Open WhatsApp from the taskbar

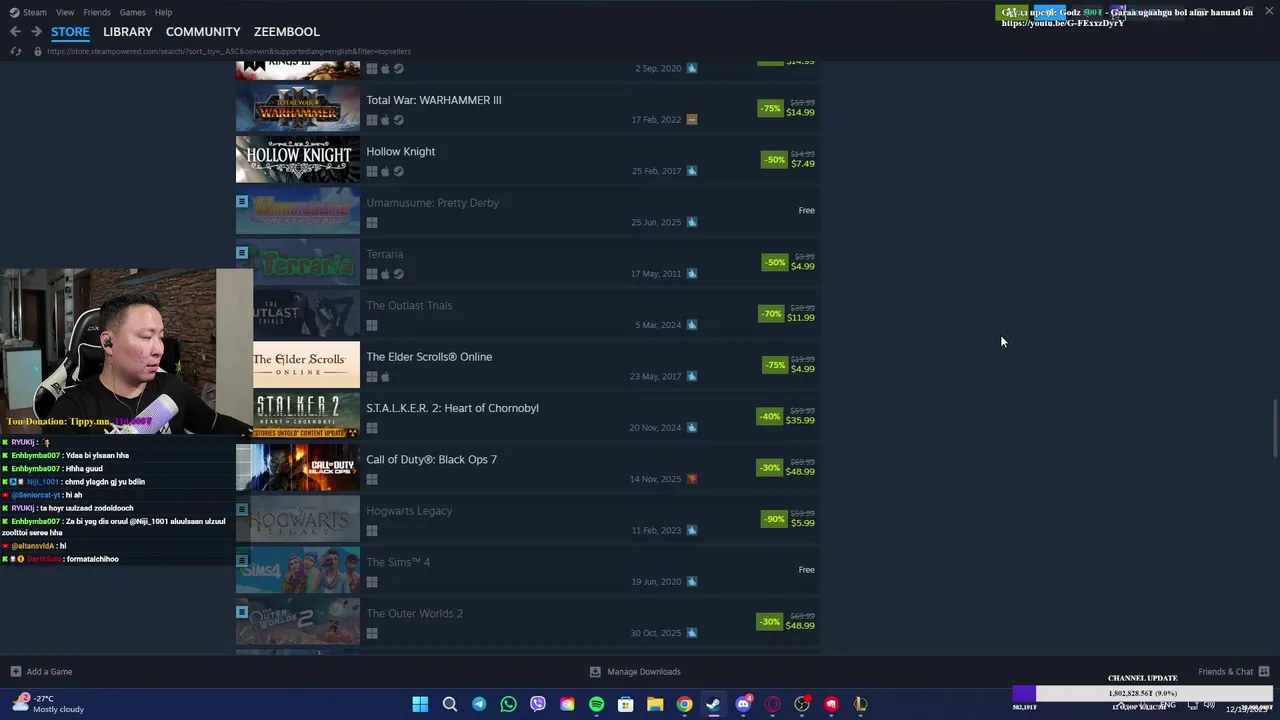click(508, 704)
